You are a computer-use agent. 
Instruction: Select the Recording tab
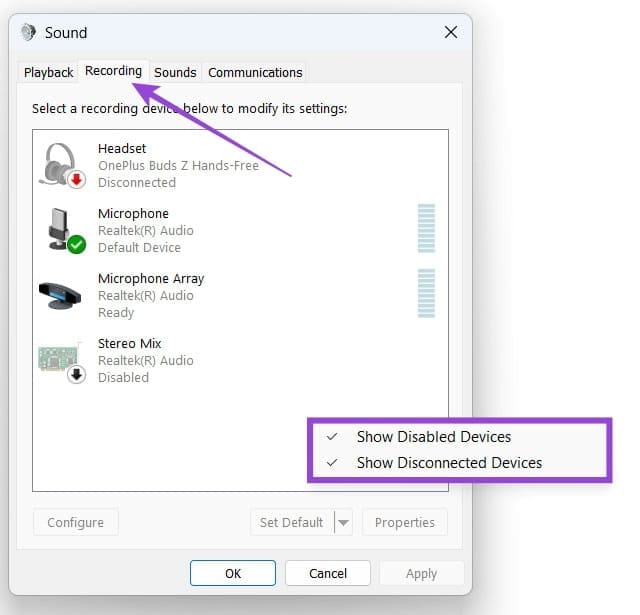[x=113, y=71]
